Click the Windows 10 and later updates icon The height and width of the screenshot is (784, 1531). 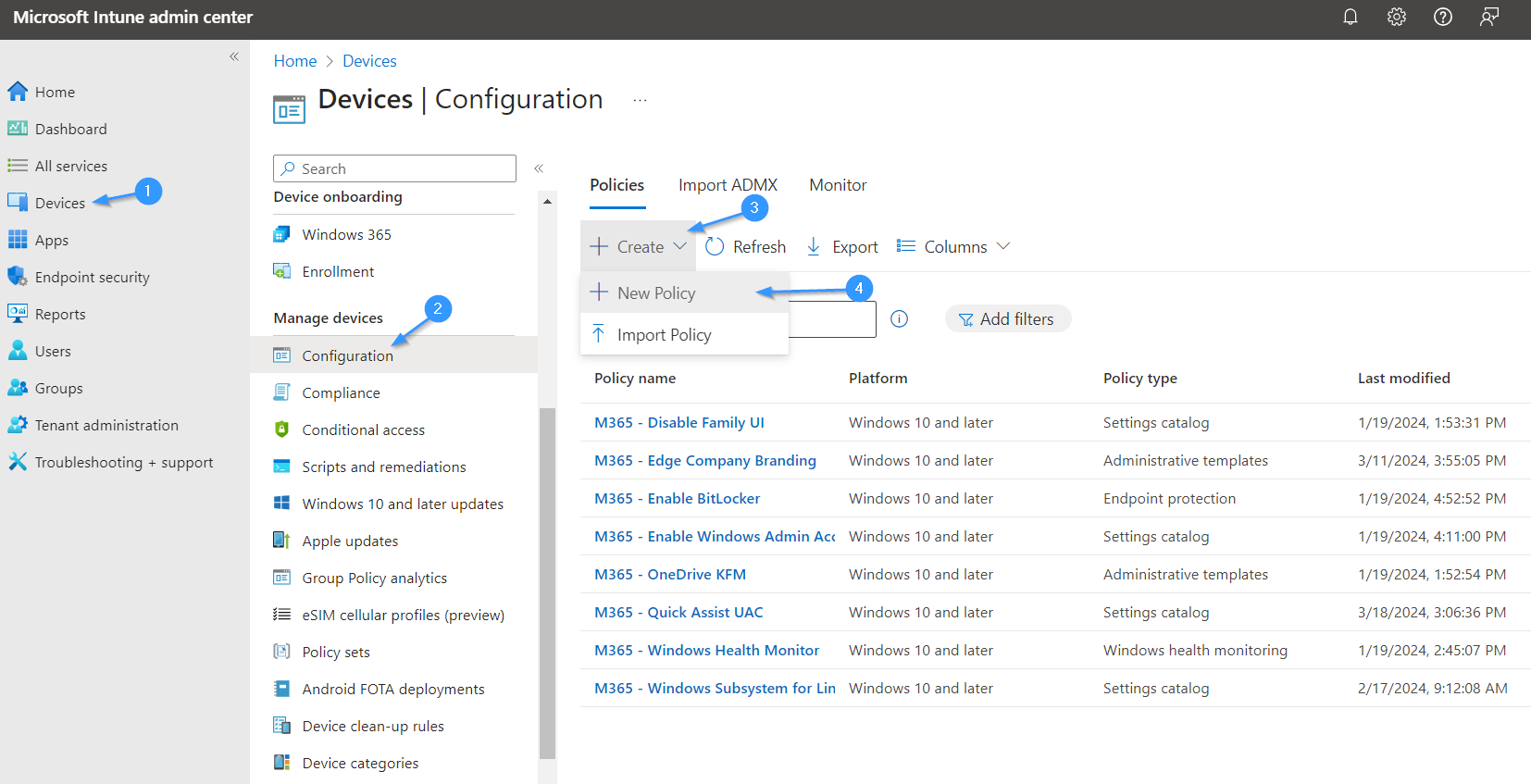click(x=282, y=504)
